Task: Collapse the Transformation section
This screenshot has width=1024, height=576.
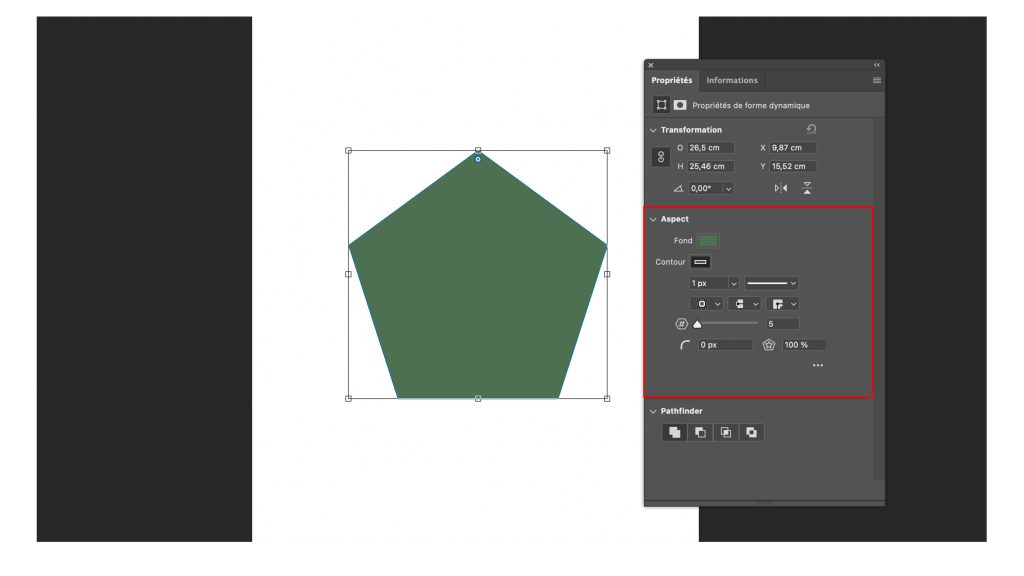Action: coord(653,130)
